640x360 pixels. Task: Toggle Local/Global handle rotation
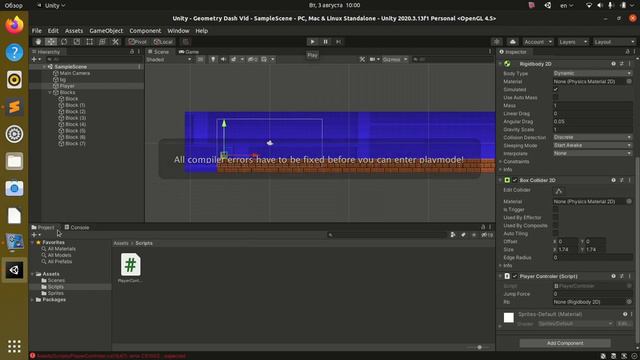pos(163,42)
